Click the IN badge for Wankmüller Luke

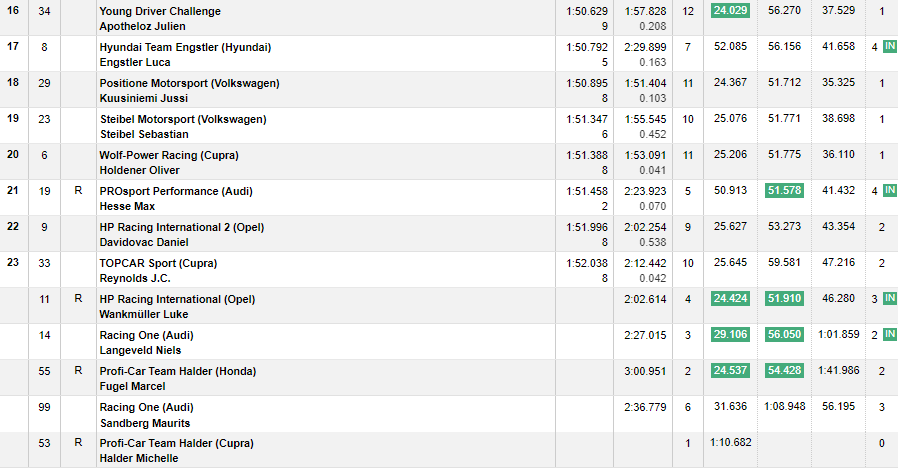[890, 298]
